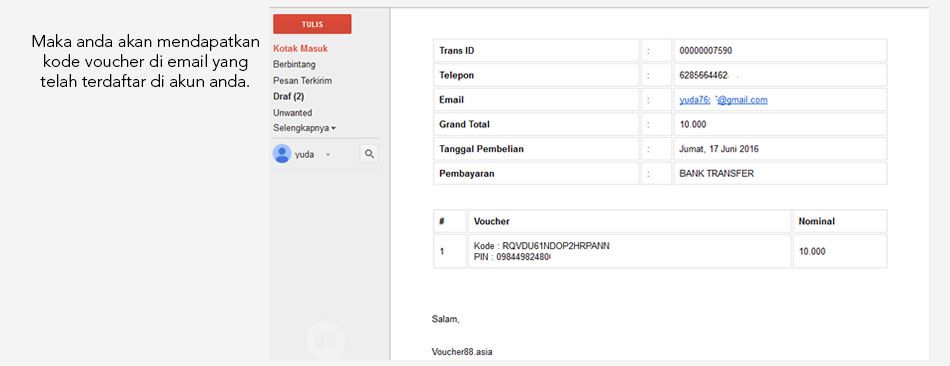Click the yuda76 gmail address link
The height and width of the screenshot is (366, 950).
click(723, 100)
